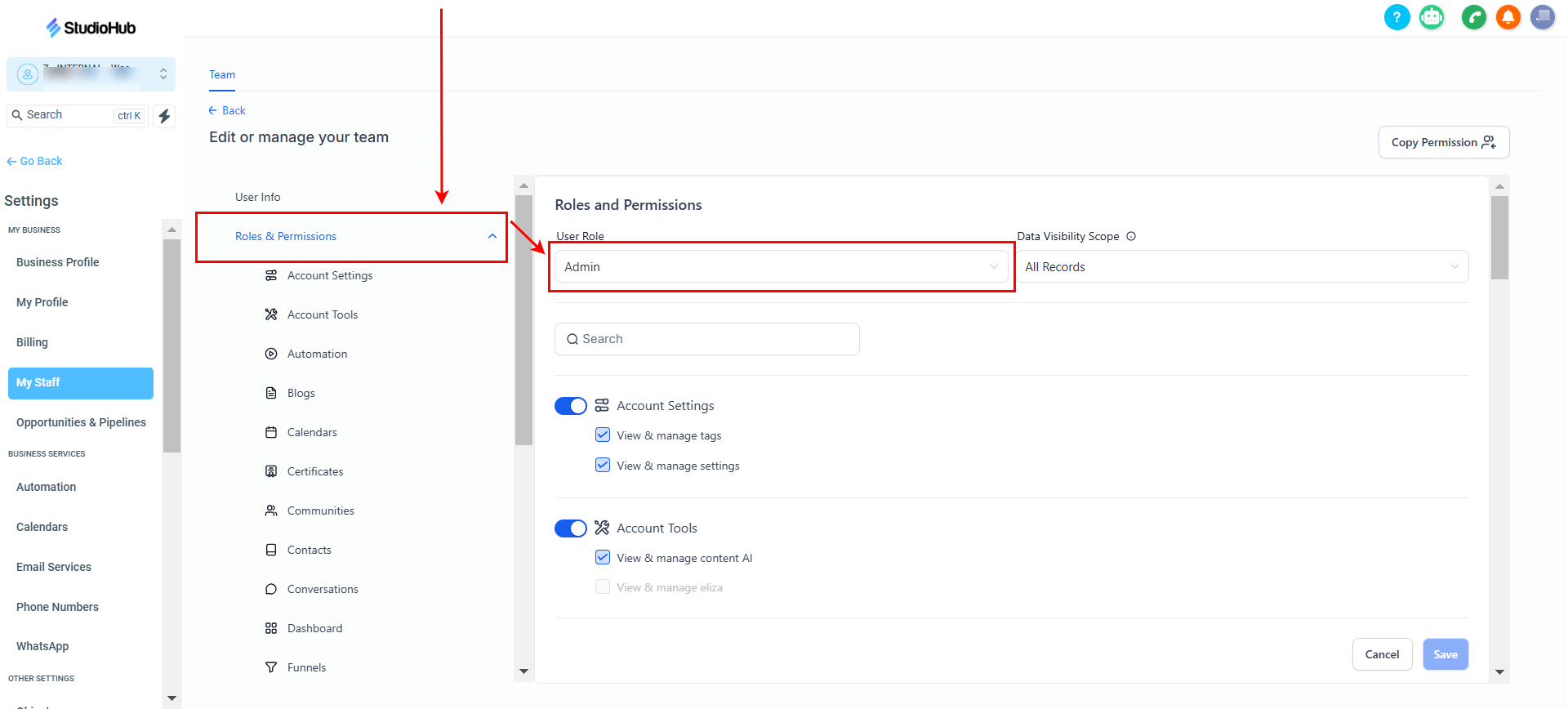Click the Account Tools section heading icon

pyautogui.click(x=602, y=528)
